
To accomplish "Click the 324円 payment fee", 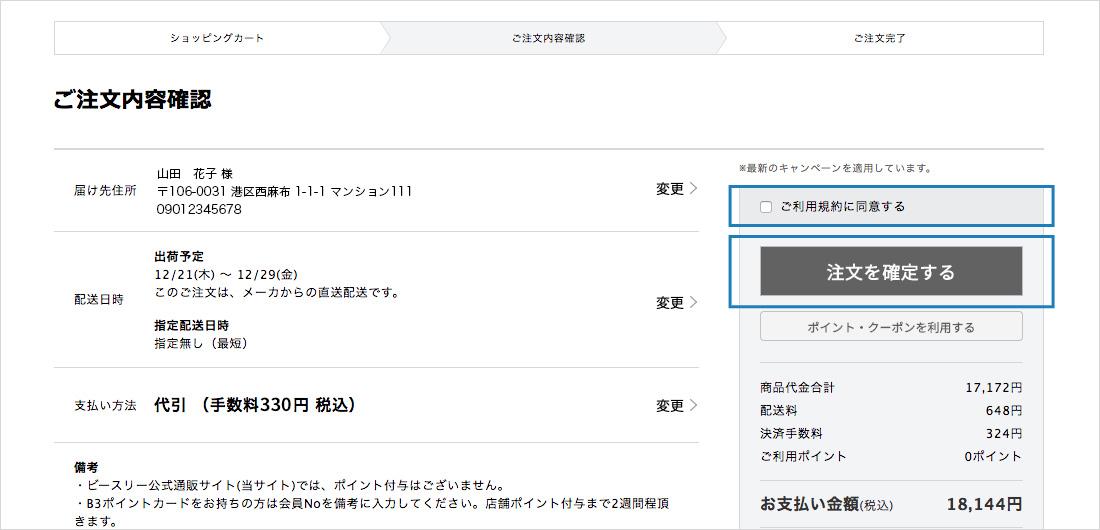I will click(1003, 433).
